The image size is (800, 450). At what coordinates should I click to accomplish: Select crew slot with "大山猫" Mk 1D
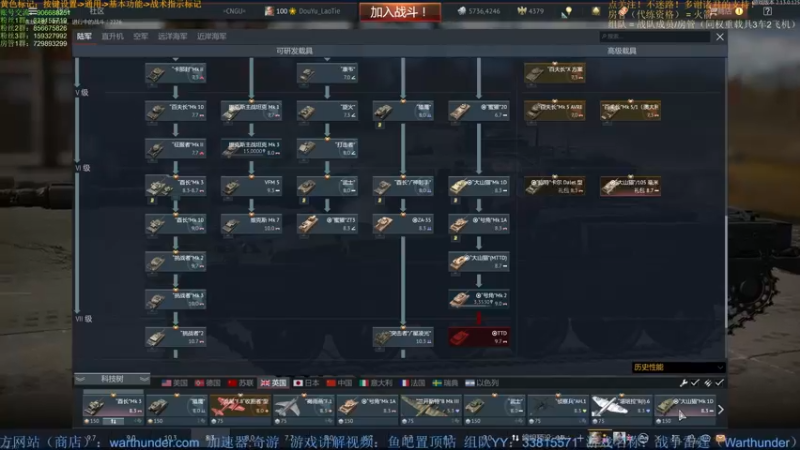[684, 409]
